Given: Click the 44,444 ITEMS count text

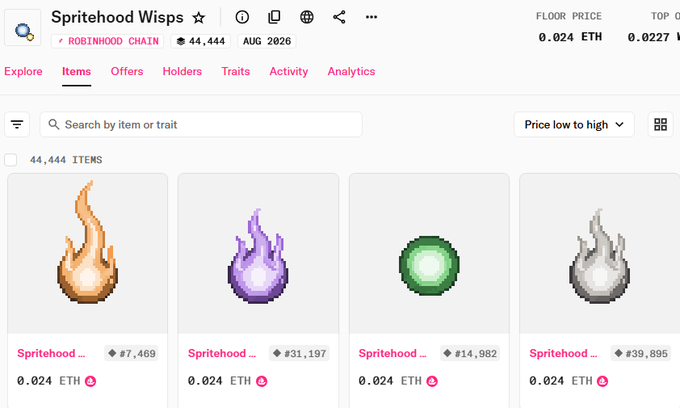Looking at the screenshot, I should 66,160.
